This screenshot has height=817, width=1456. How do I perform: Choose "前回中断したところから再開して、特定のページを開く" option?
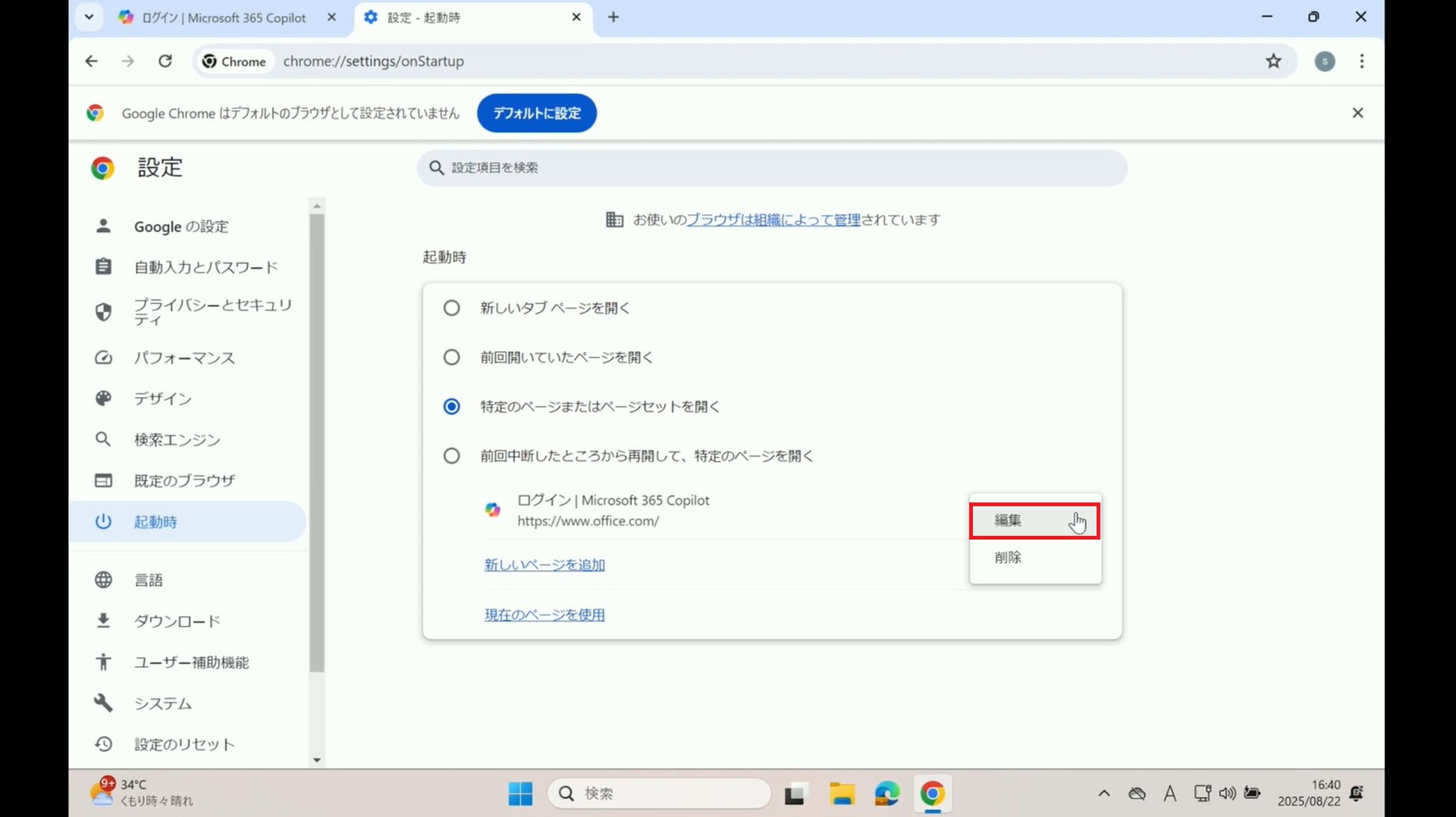click(451, 456)
